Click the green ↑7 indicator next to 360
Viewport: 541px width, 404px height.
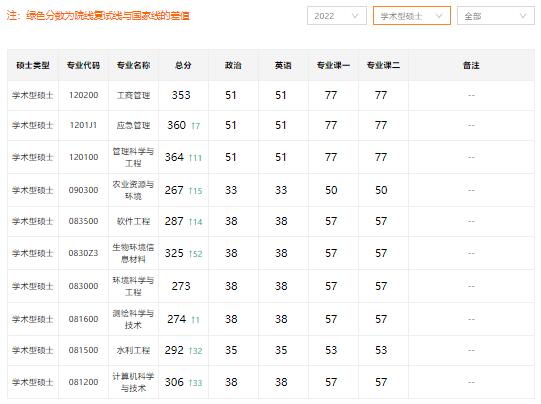pyautogui.click(x=196, y=126)
